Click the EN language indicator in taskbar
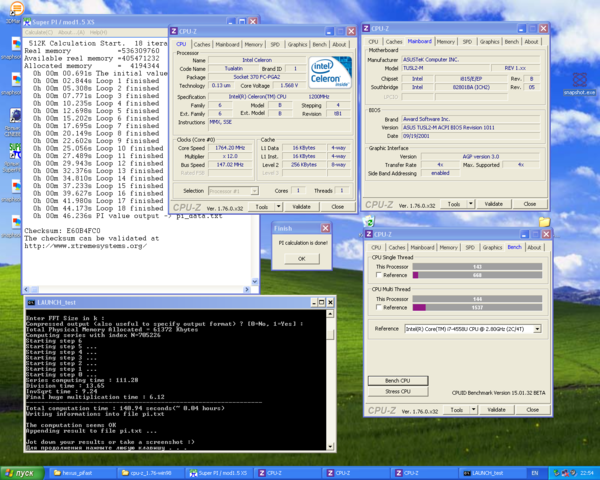The width and height of the screenshot is (600, 480). click(x=535, y=473)
